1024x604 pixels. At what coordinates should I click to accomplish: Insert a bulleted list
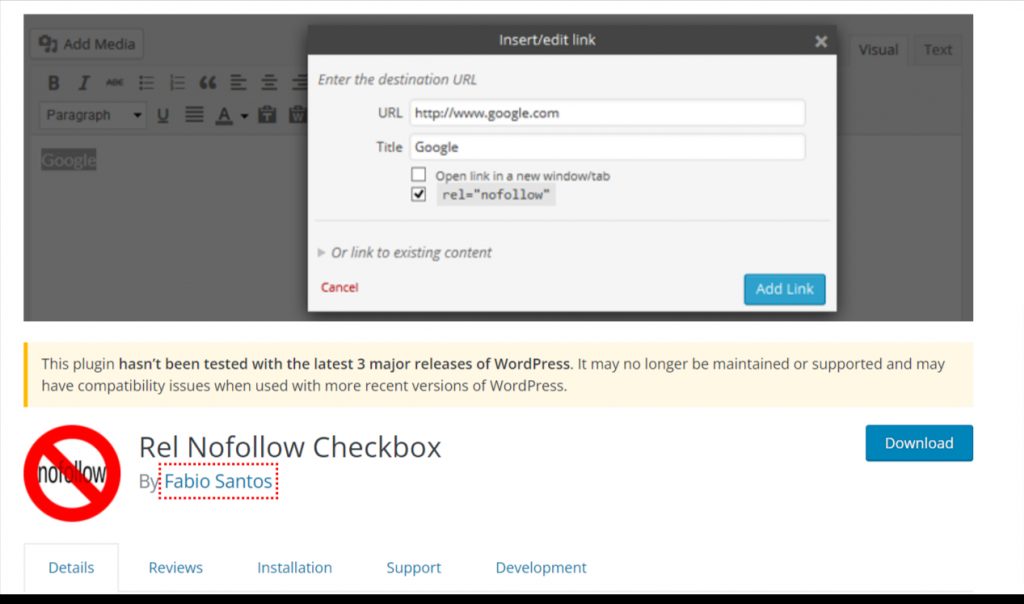point(145,83)
